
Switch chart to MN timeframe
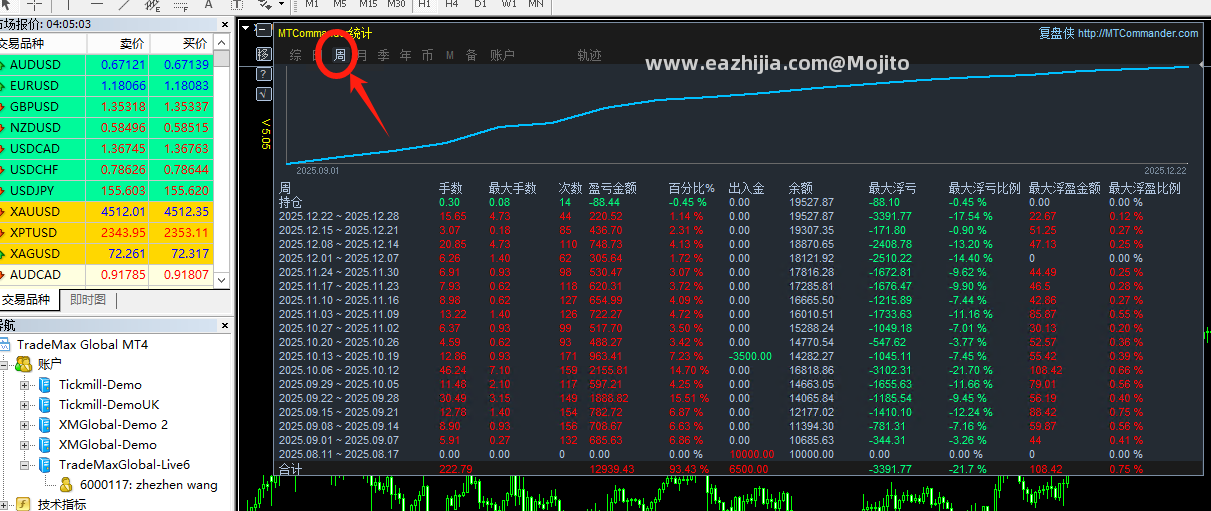(536, 4)
